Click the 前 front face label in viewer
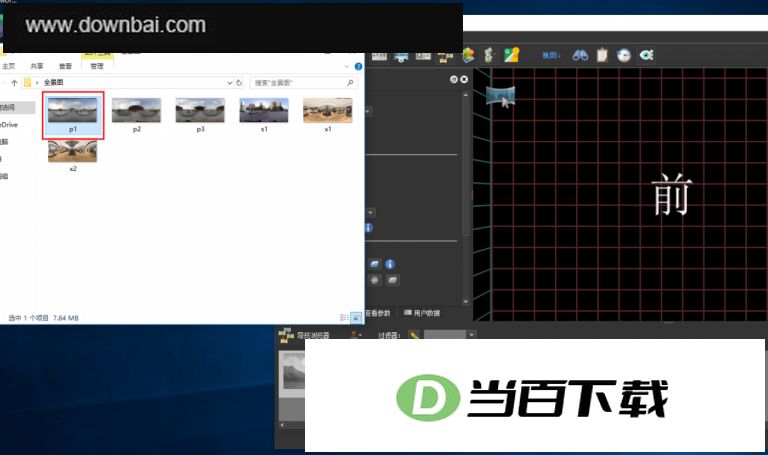 (x=672, y=194)
